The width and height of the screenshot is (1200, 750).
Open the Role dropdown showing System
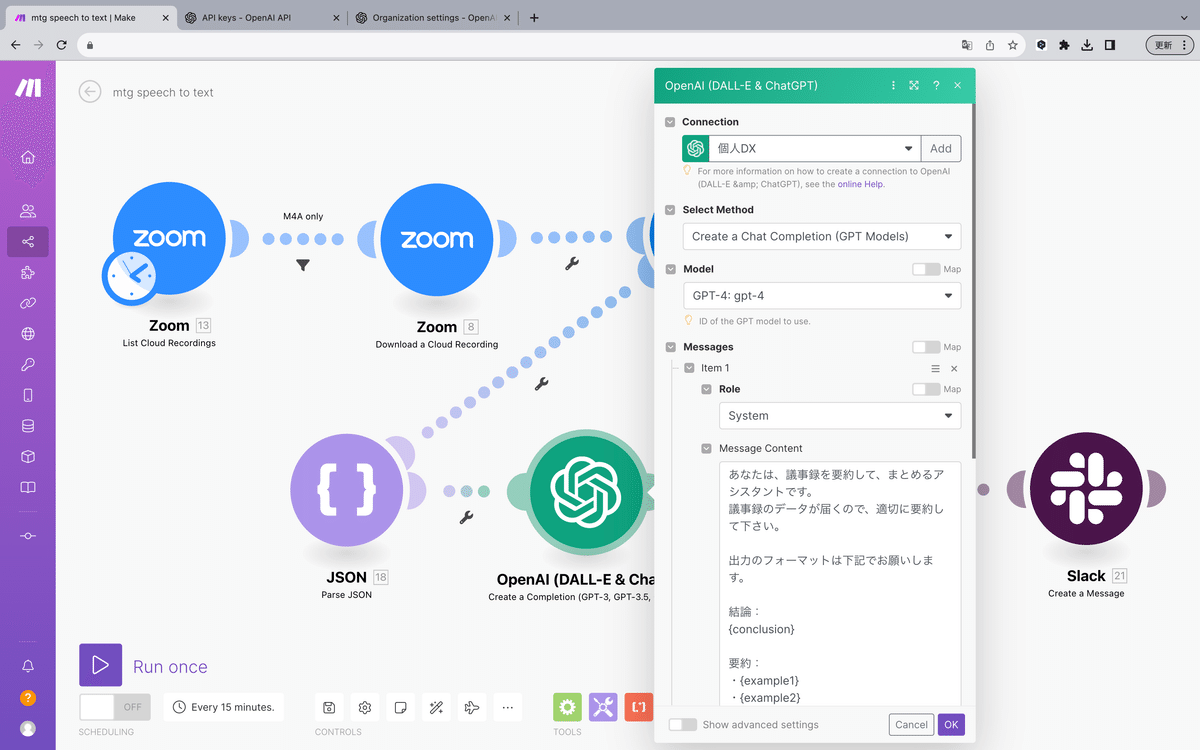[x=840, y=415]
